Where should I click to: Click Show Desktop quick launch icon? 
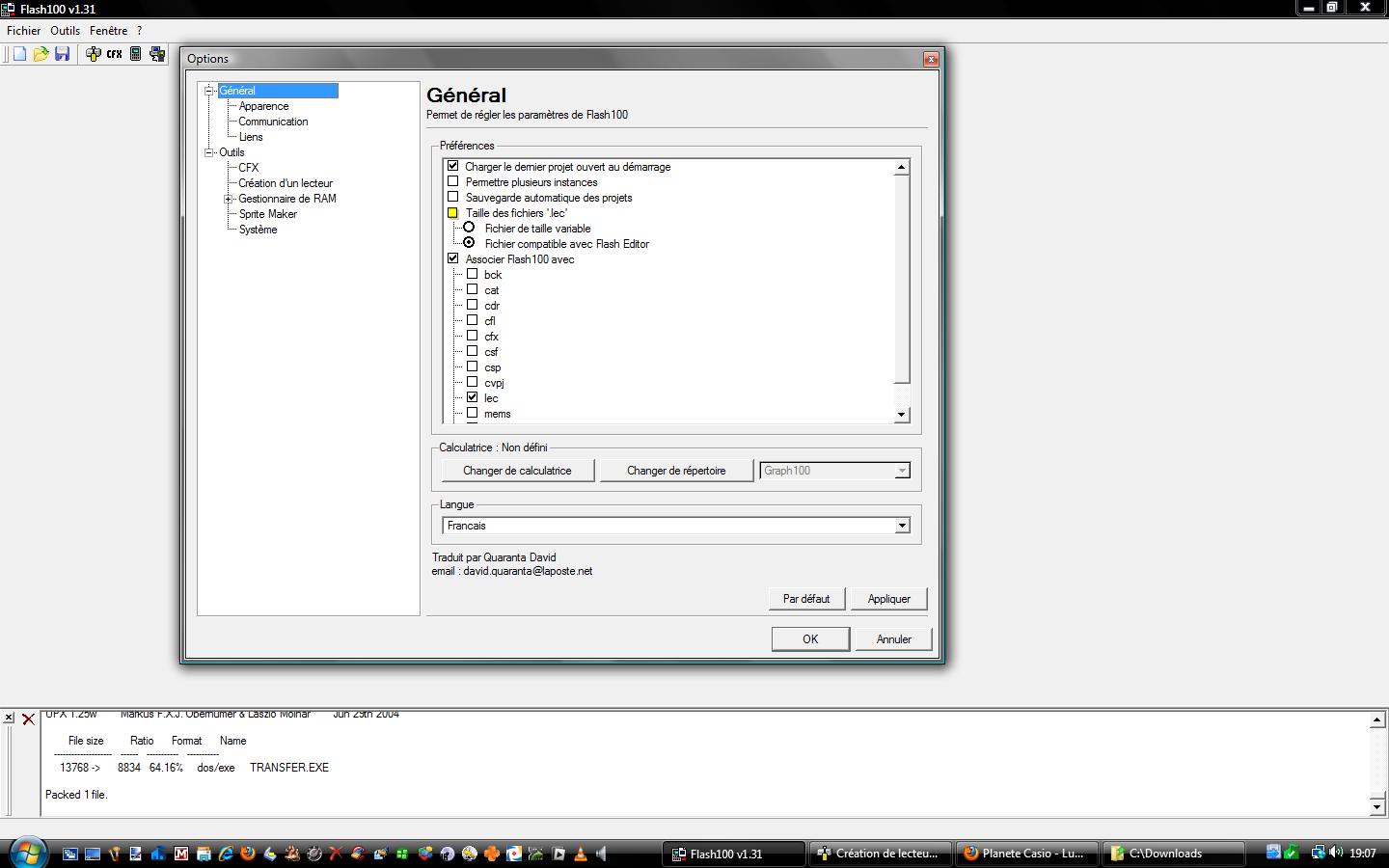coord(93,854)
